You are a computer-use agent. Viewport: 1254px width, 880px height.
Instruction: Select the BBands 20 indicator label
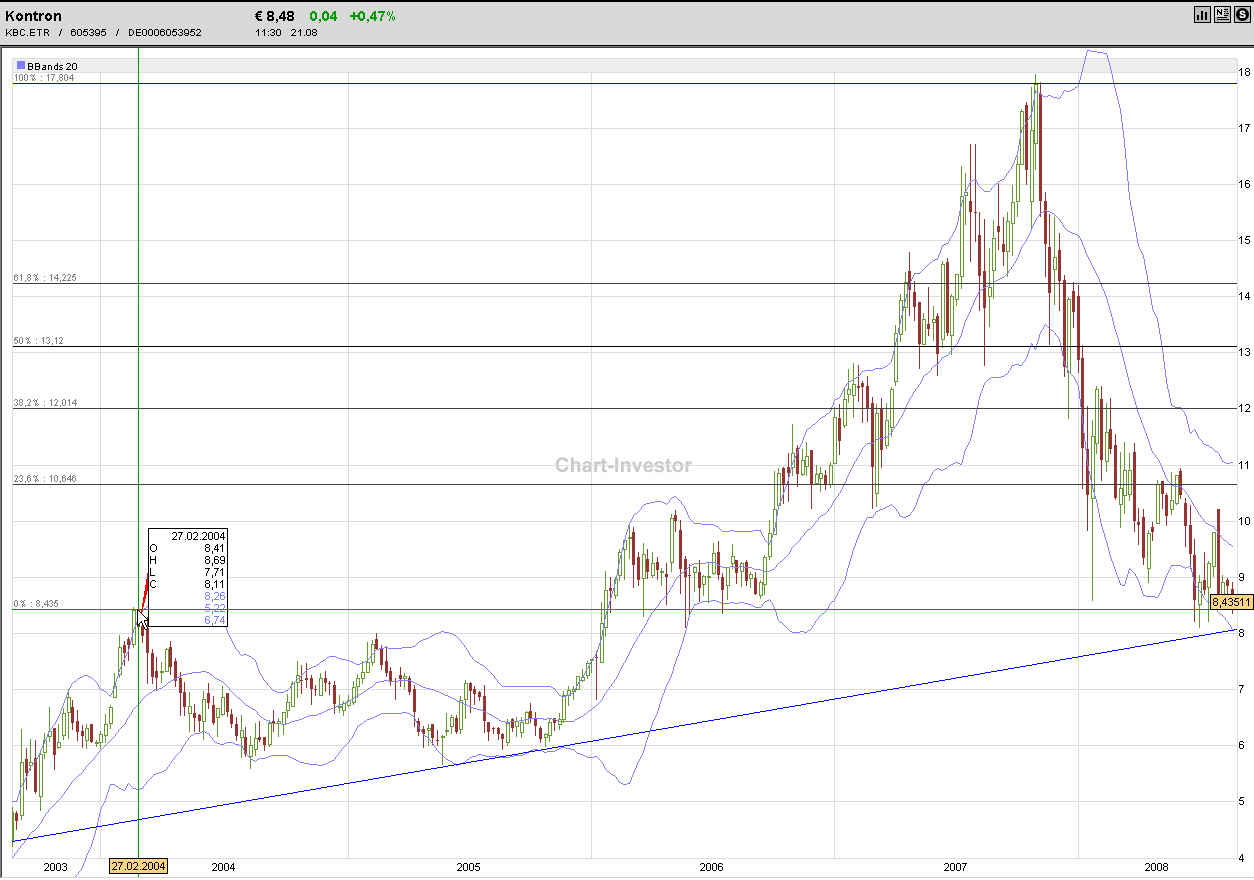52,66
